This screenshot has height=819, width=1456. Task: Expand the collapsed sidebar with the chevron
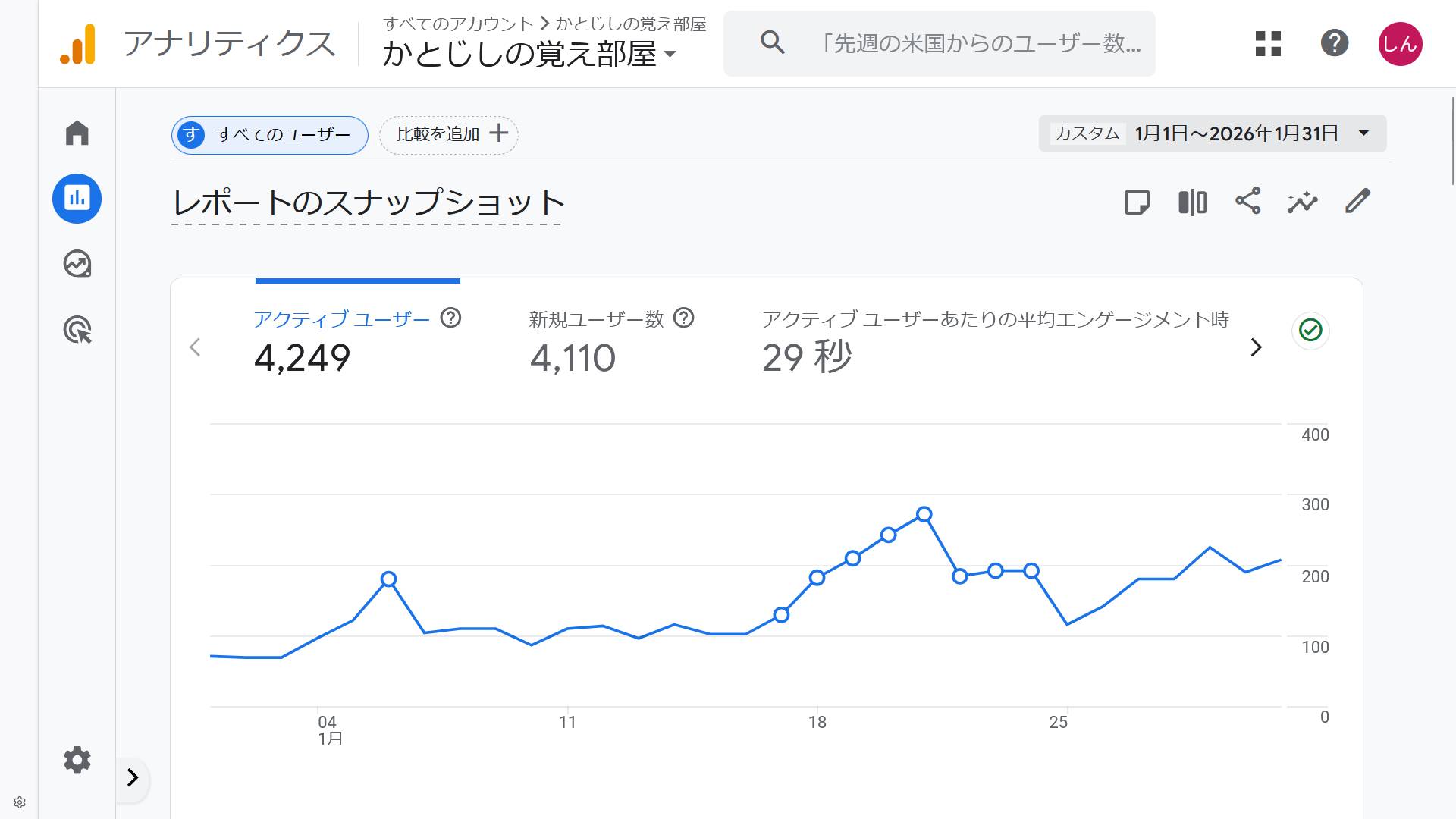(x=133, y=778)
